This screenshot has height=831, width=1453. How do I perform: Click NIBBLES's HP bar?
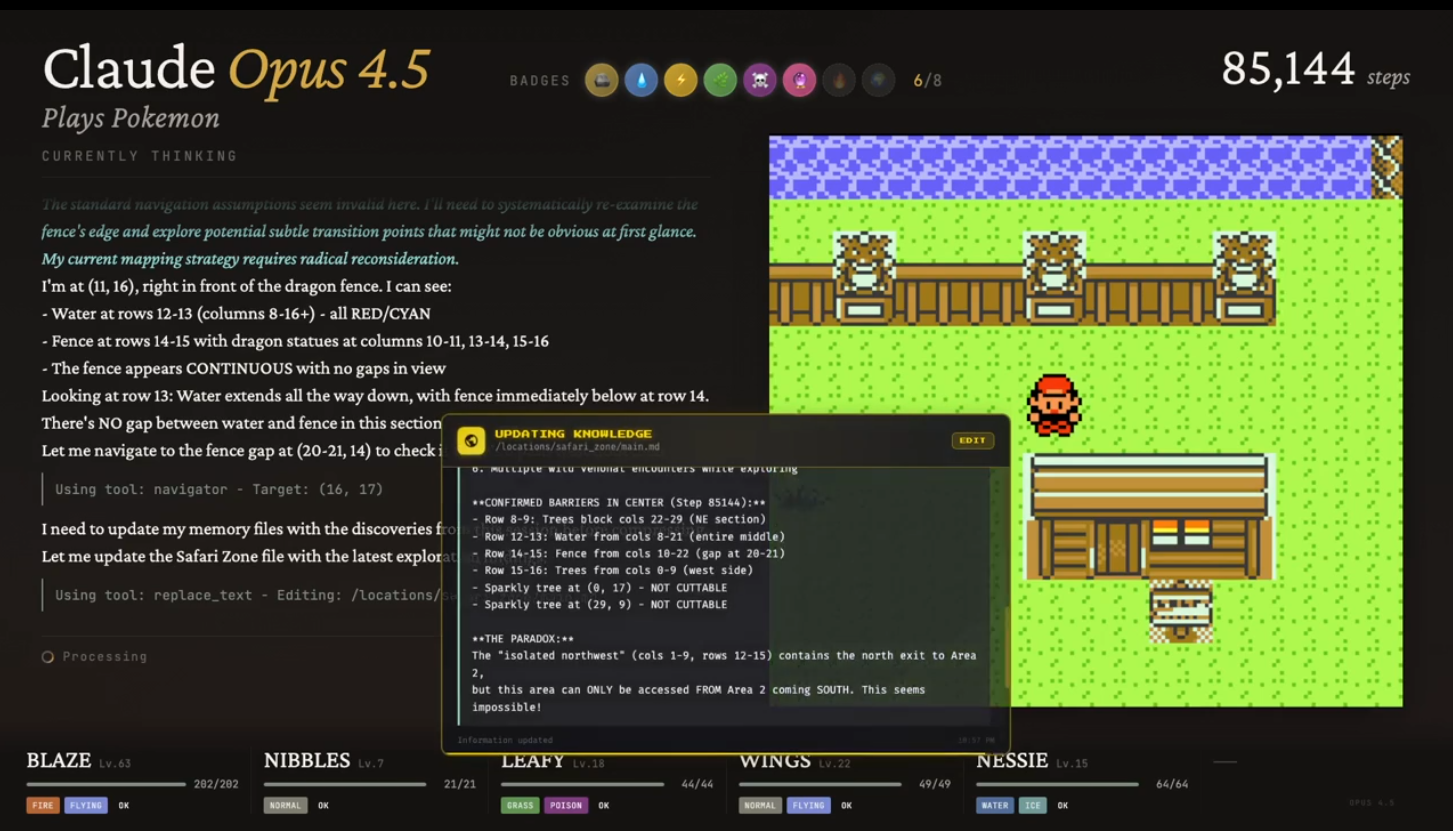(345, 784)
